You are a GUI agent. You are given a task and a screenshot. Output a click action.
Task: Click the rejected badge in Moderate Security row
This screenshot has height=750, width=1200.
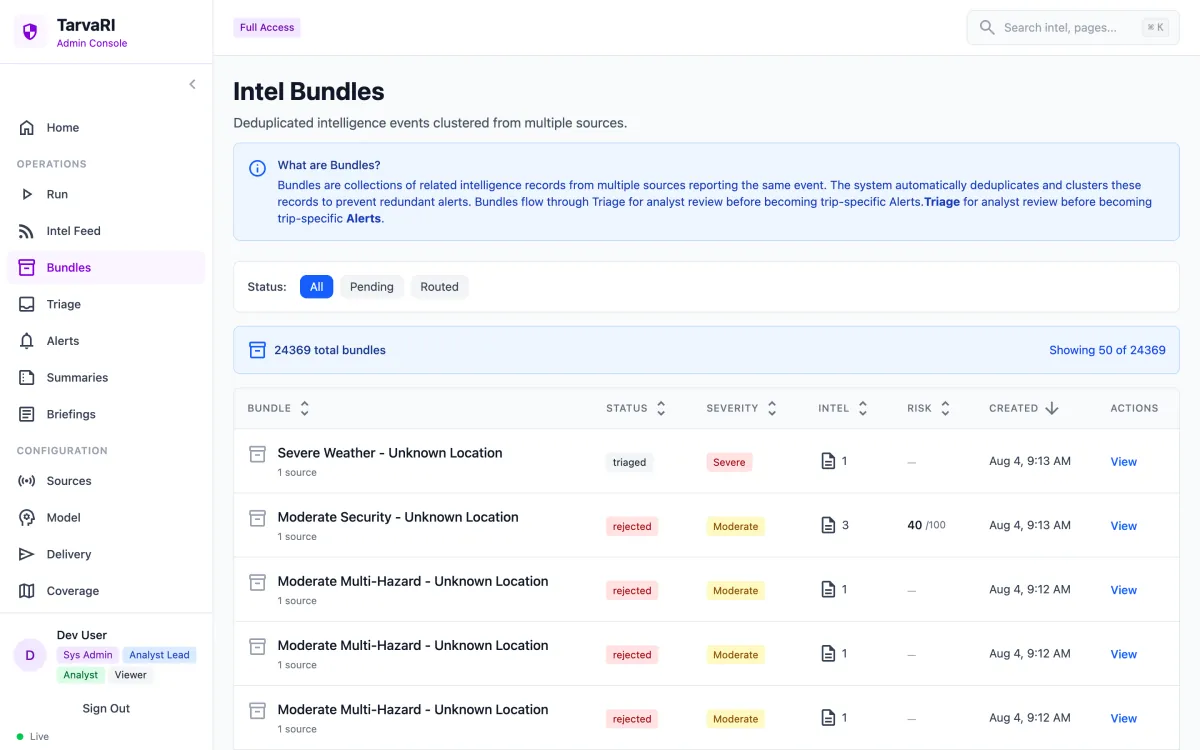[x=632, y=526]
